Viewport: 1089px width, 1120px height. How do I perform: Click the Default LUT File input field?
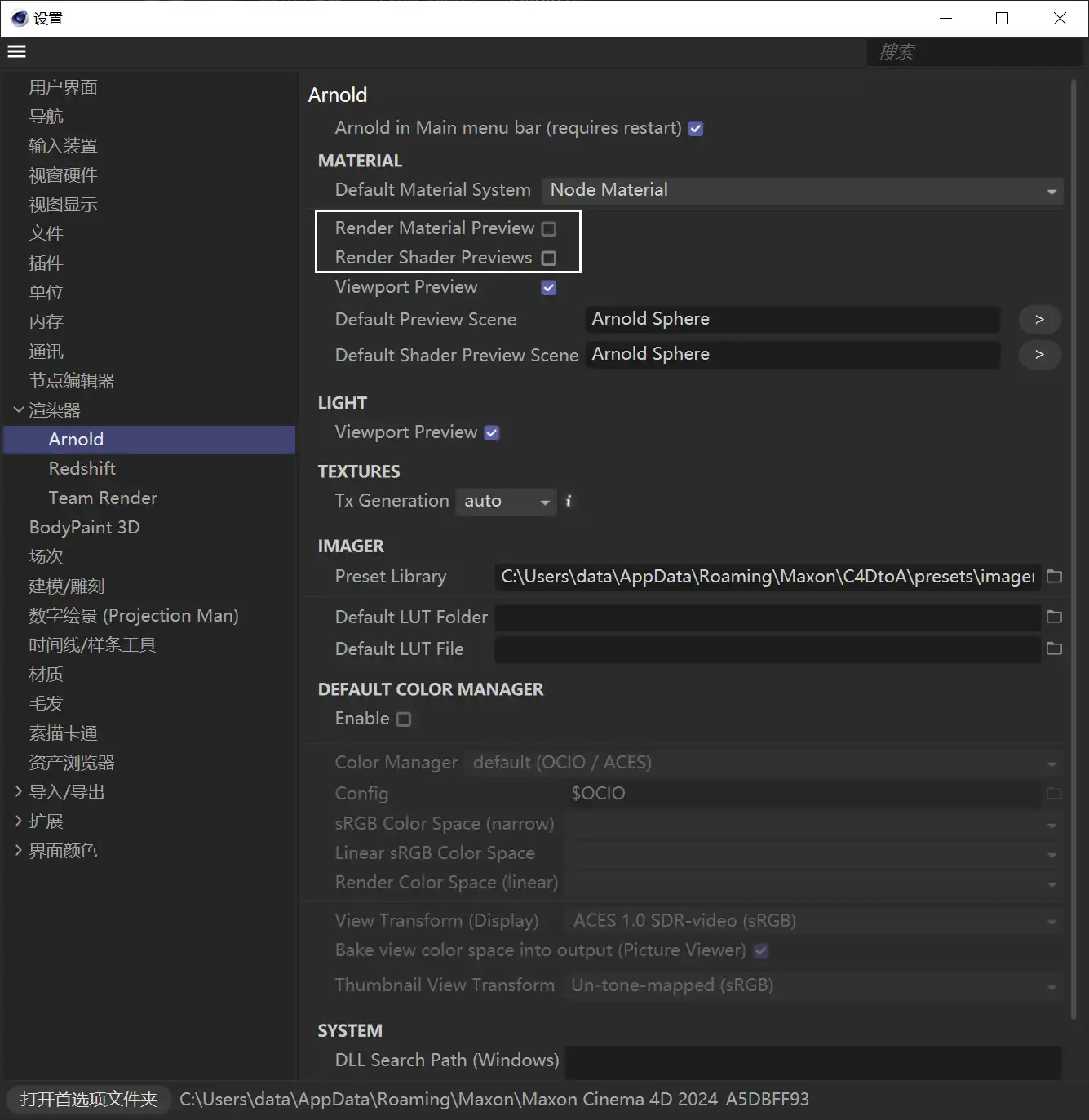point(767,649)
